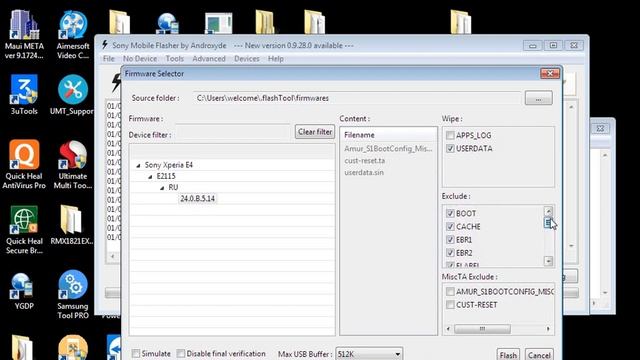Click Exclude list scroll-up arrow

point(548,211)
